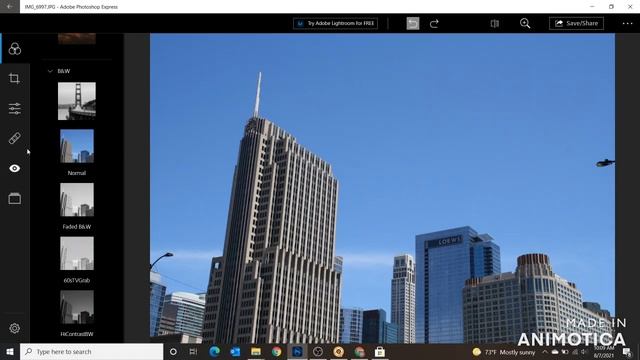Open the Windows Start menu

(x=10, y=351)
